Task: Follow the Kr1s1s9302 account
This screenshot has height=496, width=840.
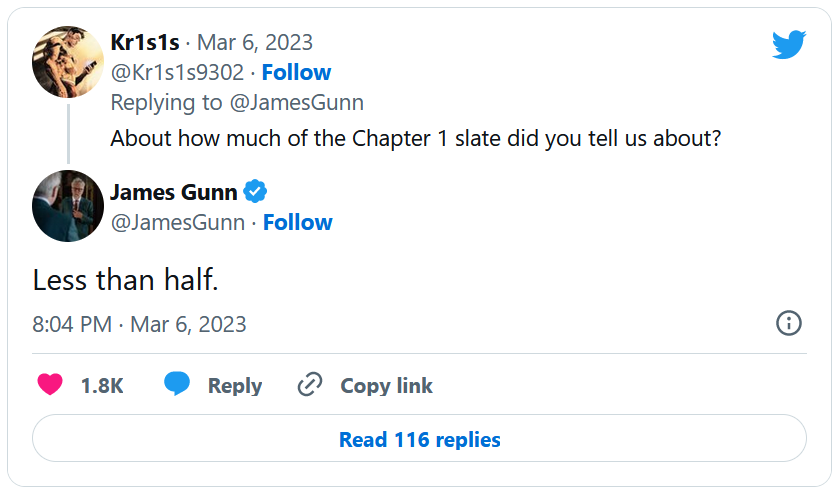Action: [296, 72]
